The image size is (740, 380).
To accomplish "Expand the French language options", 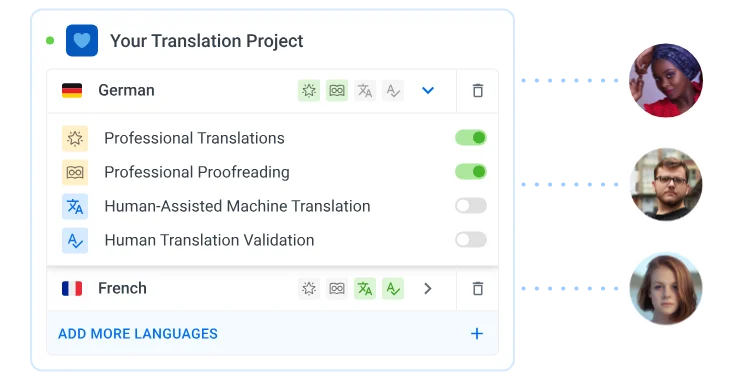I will (x=428, y=288).
